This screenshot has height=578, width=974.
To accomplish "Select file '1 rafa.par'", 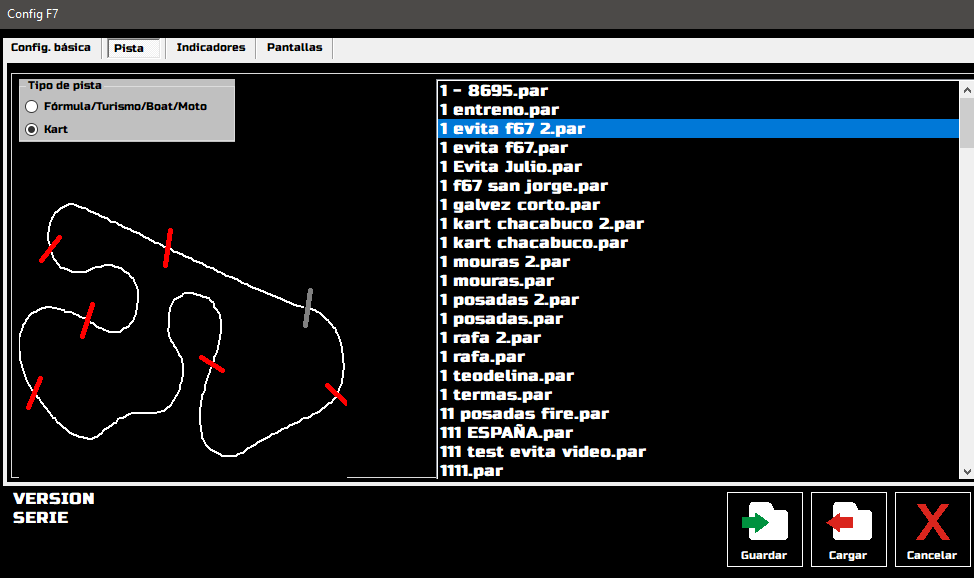I will pos(699,357).
